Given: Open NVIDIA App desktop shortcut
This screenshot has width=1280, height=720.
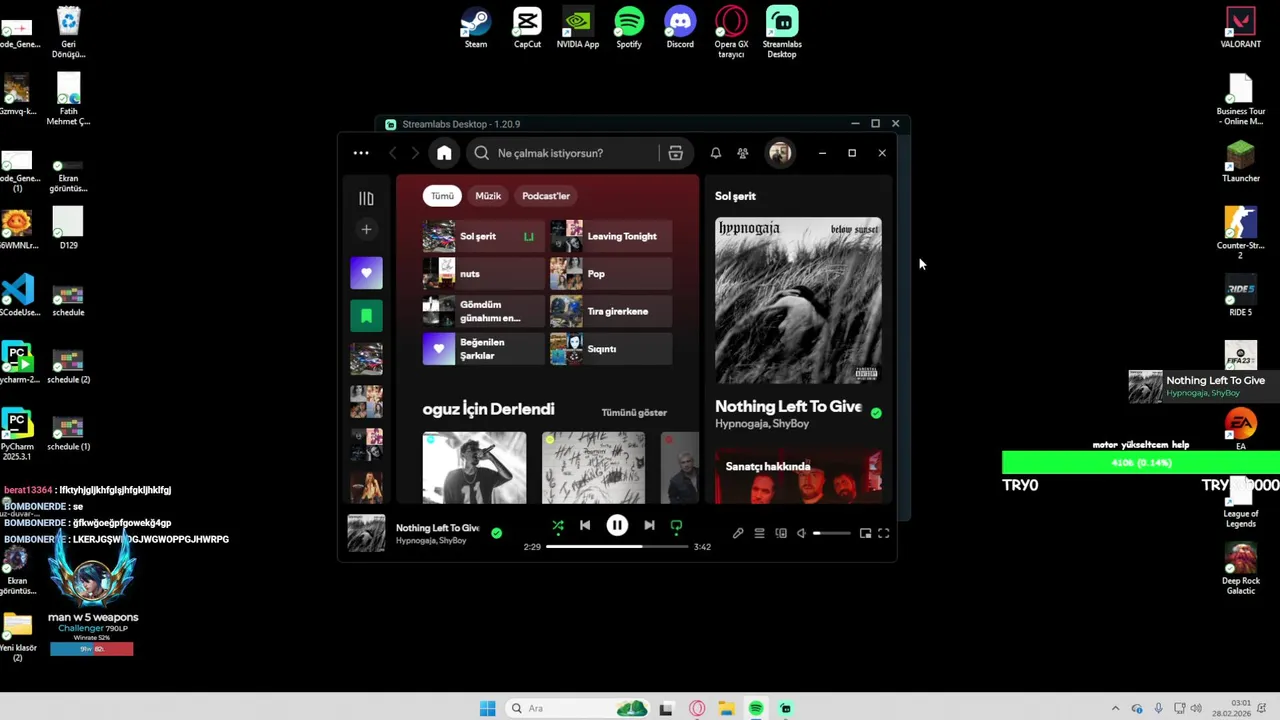Looking at the screenshot, I should 578,27.
